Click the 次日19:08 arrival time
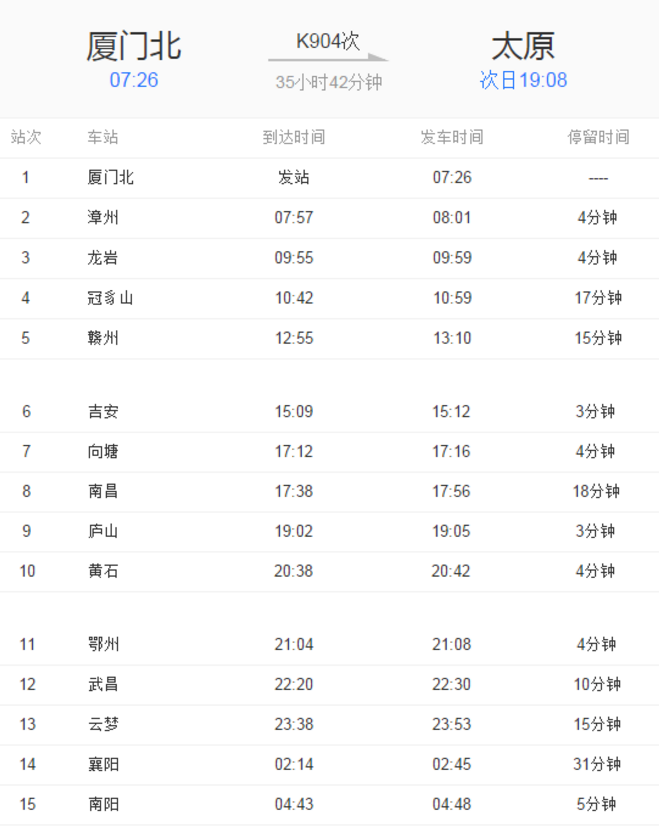This screenshot has height=827, width=664. 523,80
